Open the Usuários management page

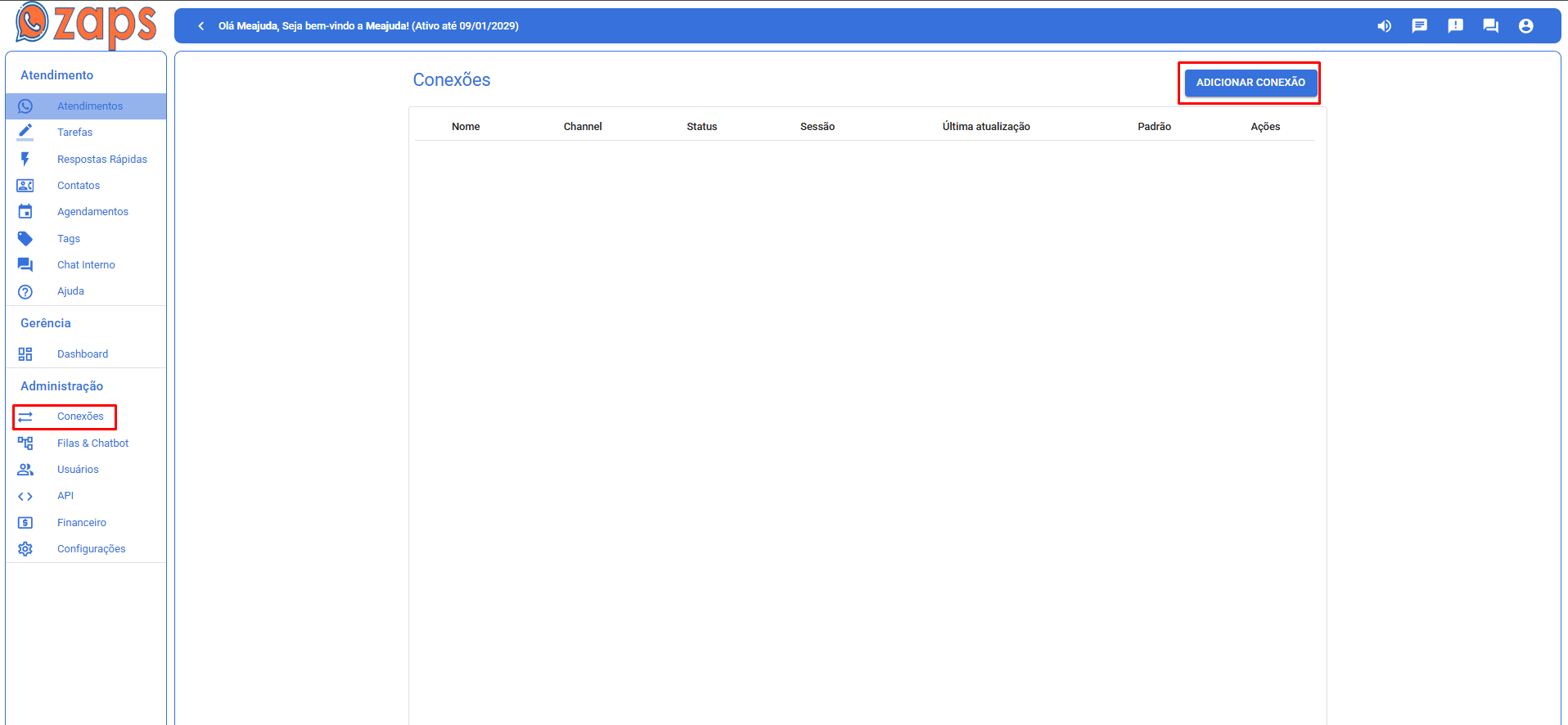78,470
